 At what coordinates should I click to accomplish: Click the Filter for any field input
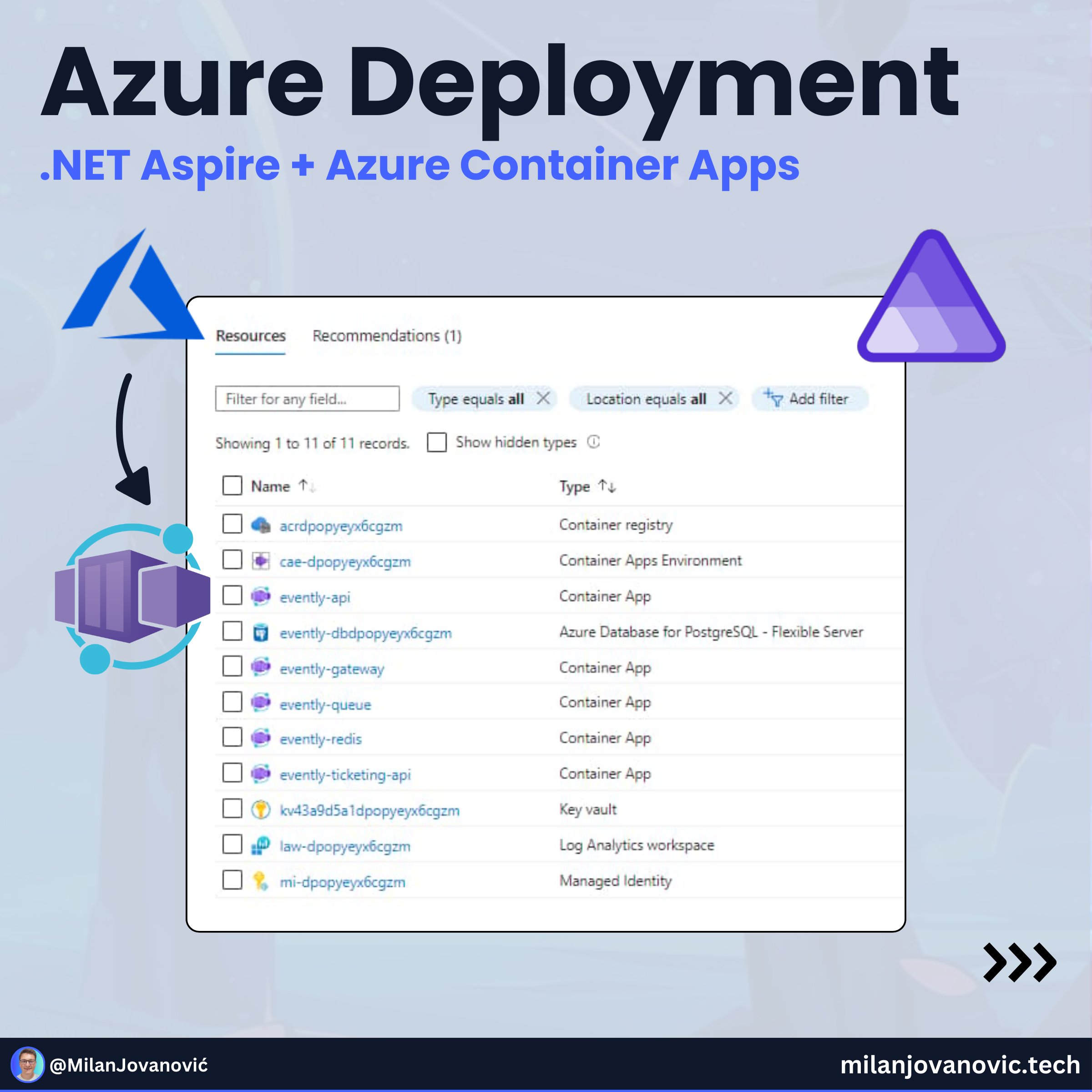tap(308, 399)
